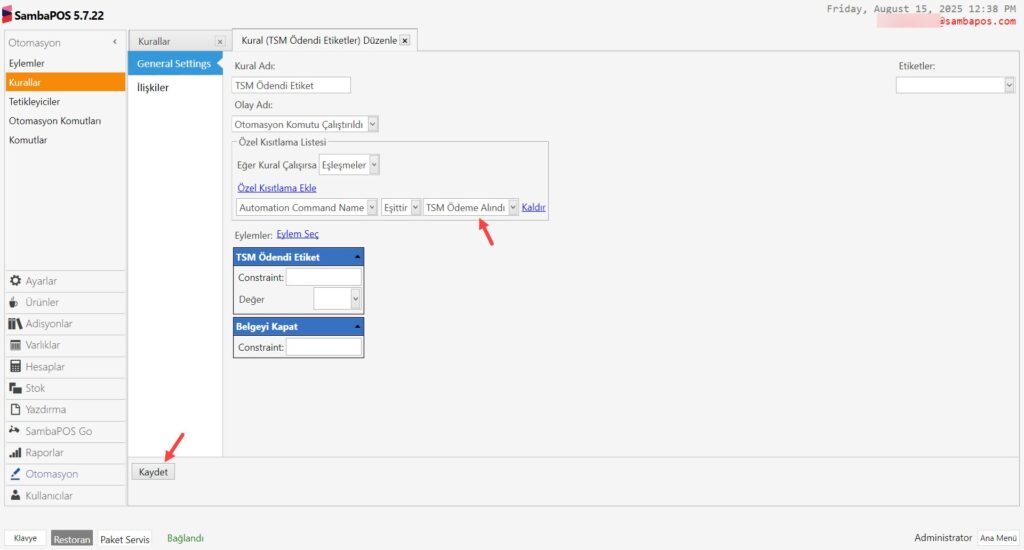Select Kurallar in the Otomasyon menu
Viewport: 1024px width, 550px height.
point(65,82)
